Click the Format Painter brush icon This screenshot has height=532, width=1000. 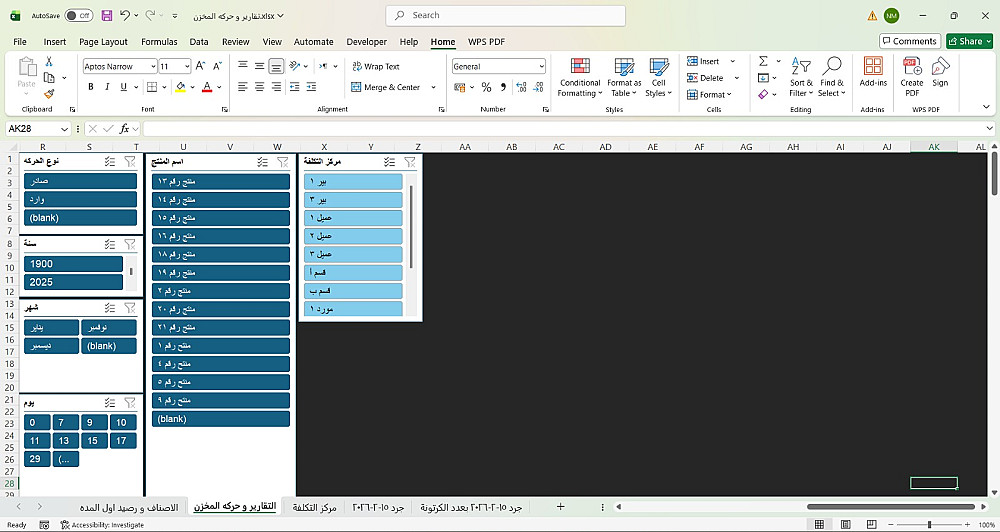coord(47,94)
